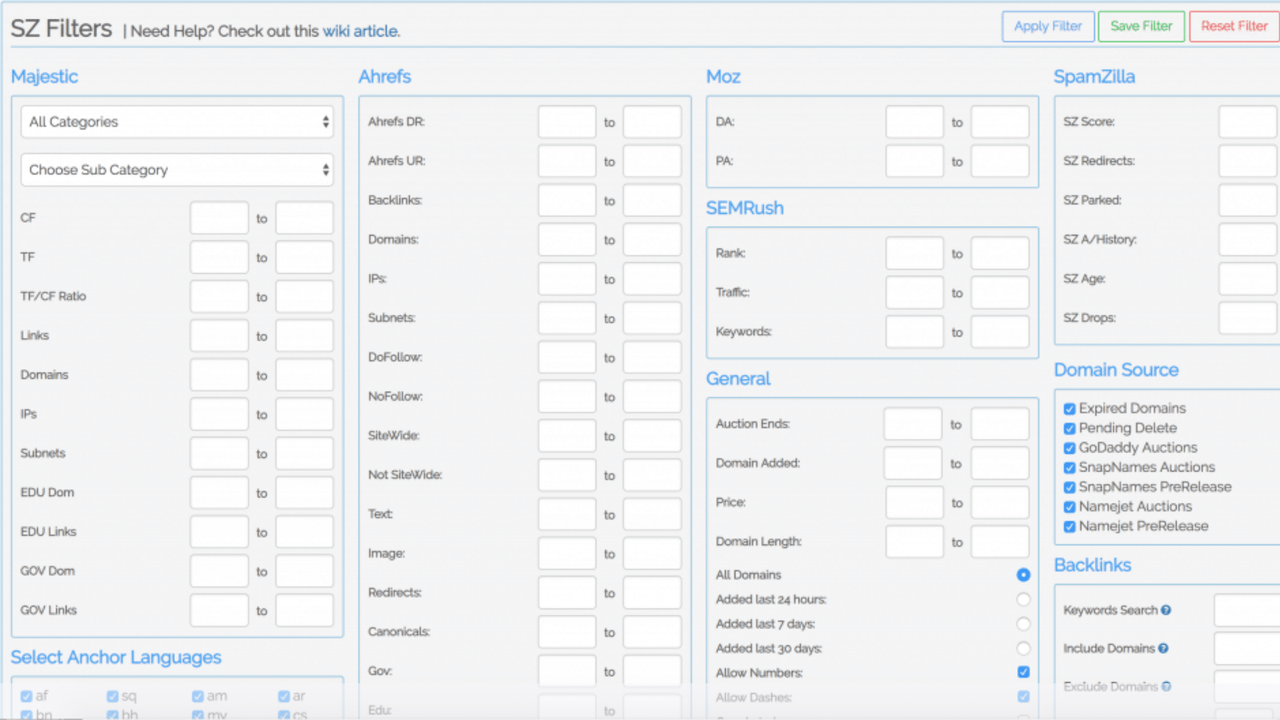Click the SZ A/History input field
The width and height of the screenshot is (1280, 720).
(1248, 240)
